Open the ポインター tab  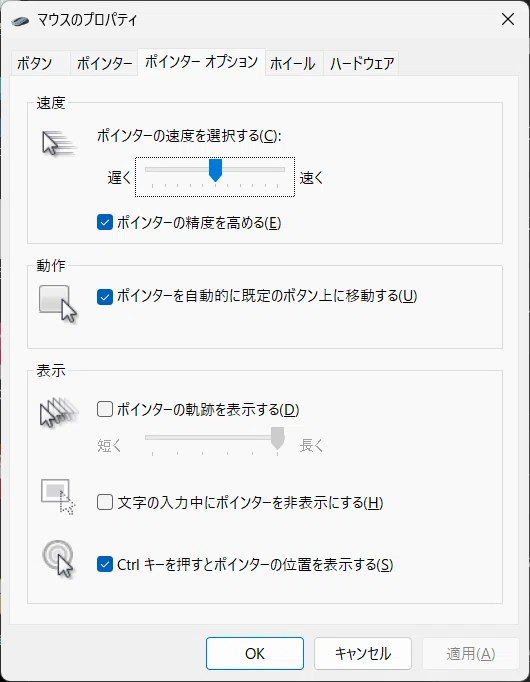coord(104,64)
